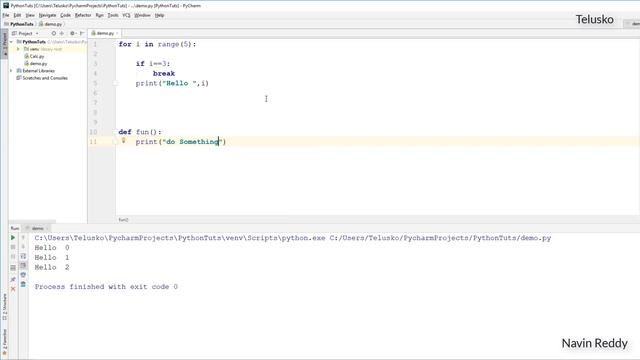Click "Hello 2" in console output
Viewport: 640px width, 360px height.
pos(52,267)
